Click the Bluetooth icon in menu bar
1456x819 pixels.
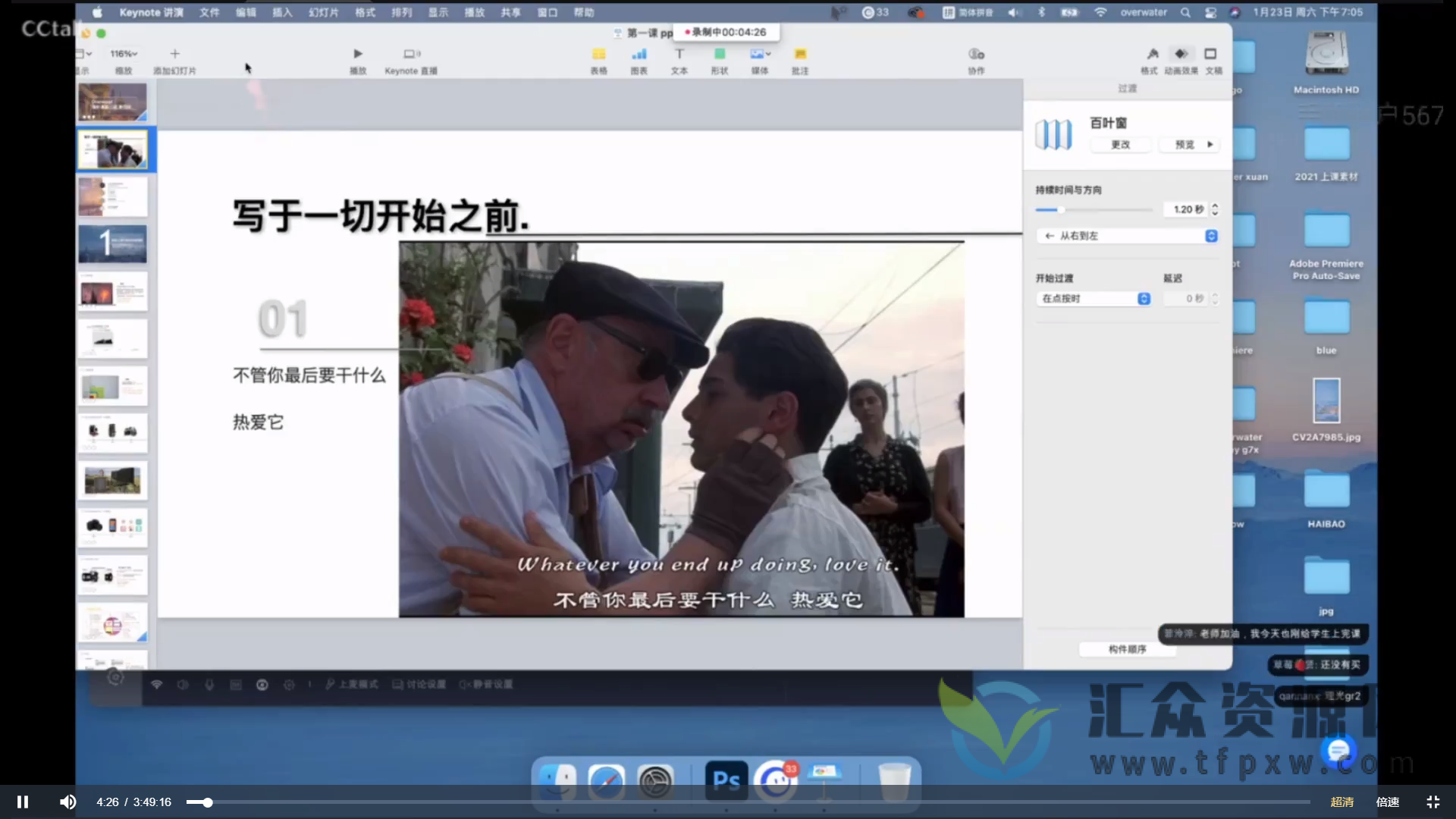(x=1041, y=12)
